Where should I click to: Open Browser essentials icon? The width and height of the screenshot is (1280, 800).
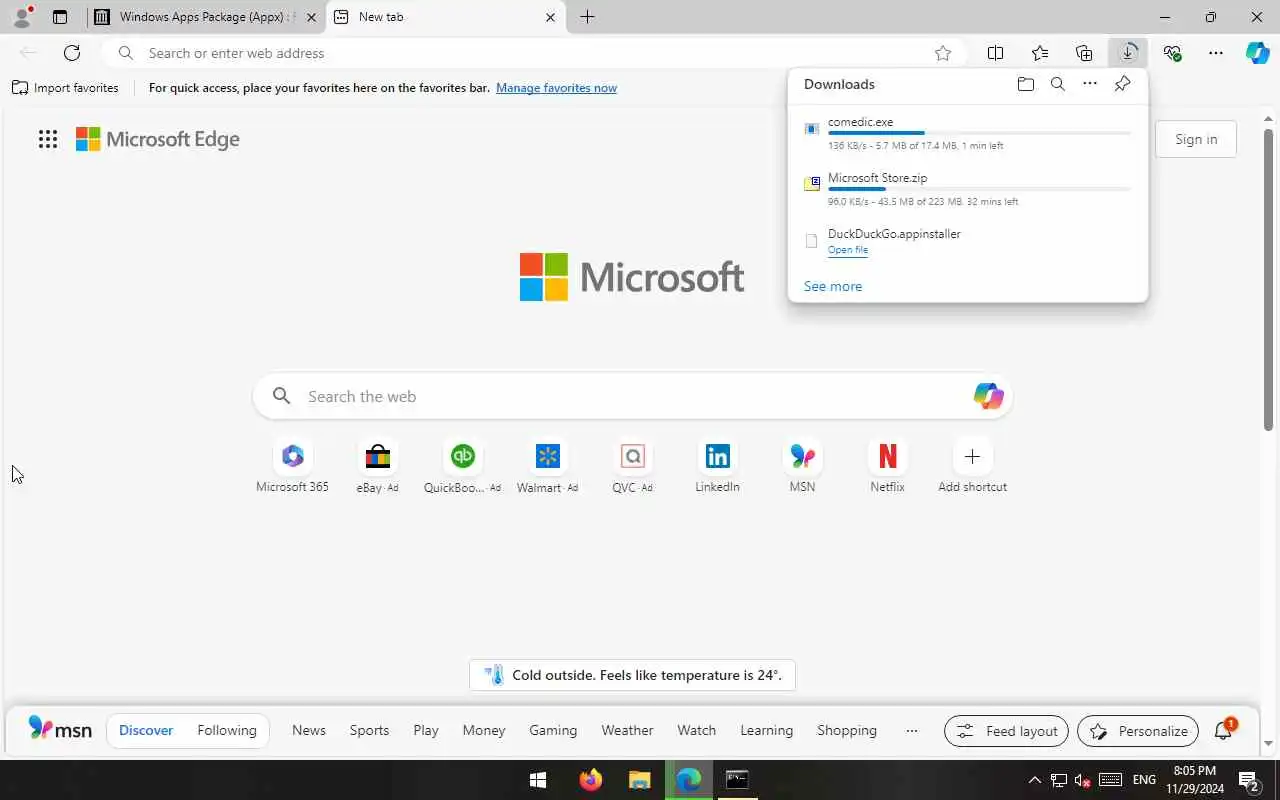(x=1172, y=53)
